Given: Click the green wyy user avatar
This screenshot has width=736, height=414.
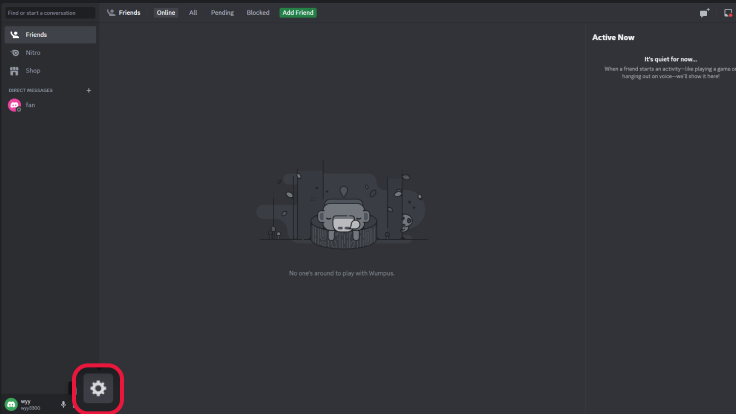Looking at the screenshot, I should coord(11,404).
